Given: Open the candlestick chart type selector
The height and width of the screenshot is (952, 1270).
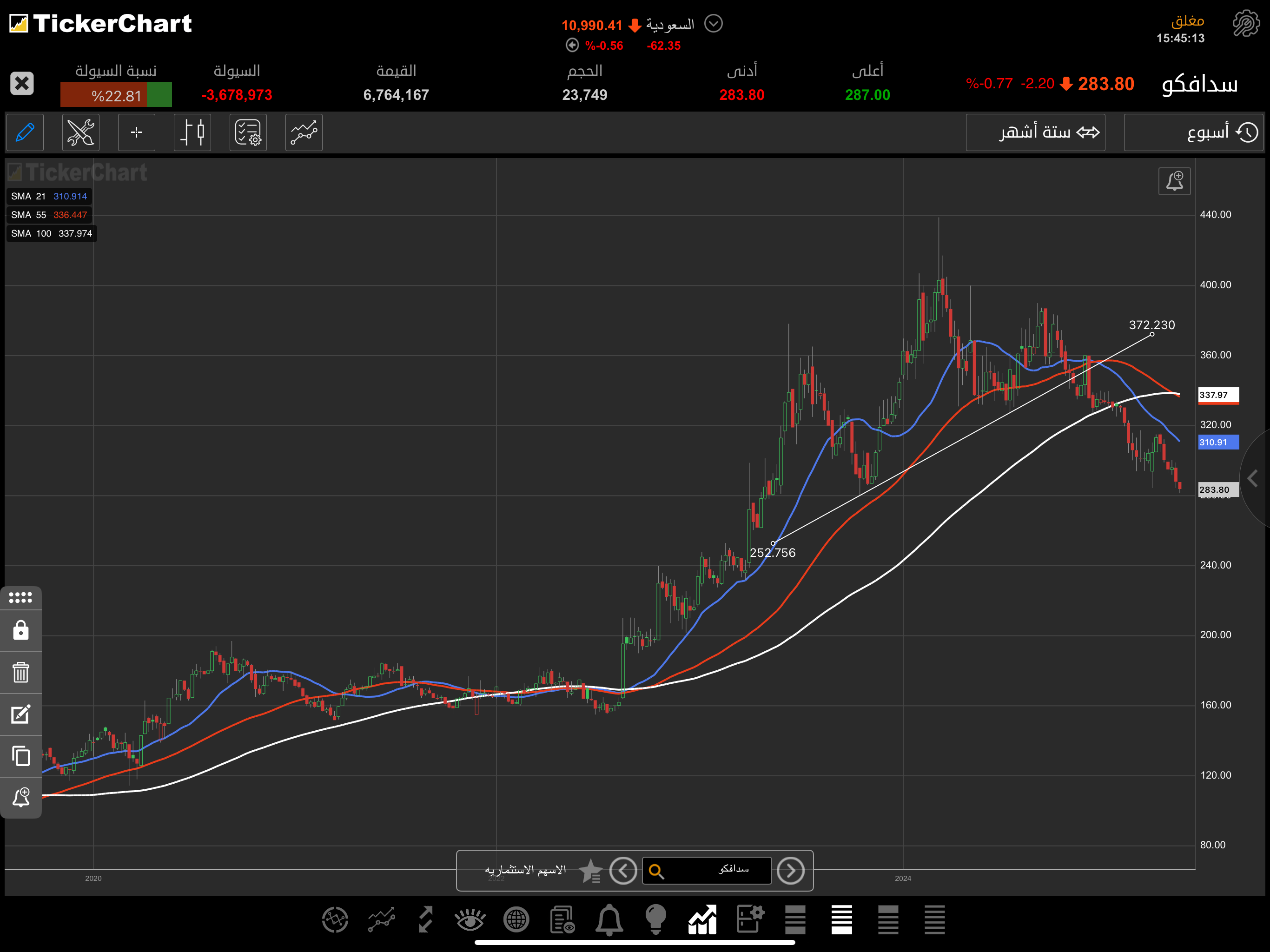Looking at the screenshot, I should (x=192, y=132).
